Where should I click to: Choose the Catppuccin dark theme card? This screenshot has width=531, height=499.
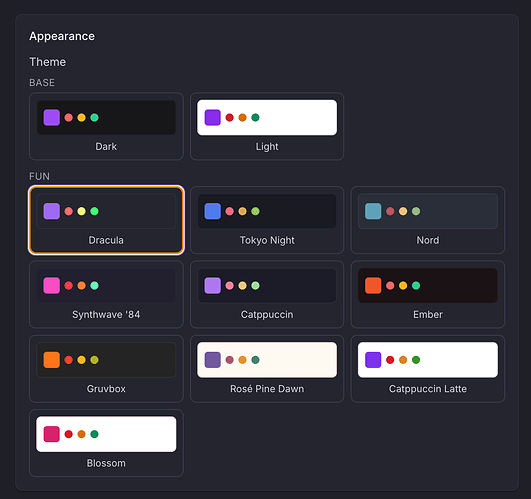pyautogui.click(x=267, y=294)
